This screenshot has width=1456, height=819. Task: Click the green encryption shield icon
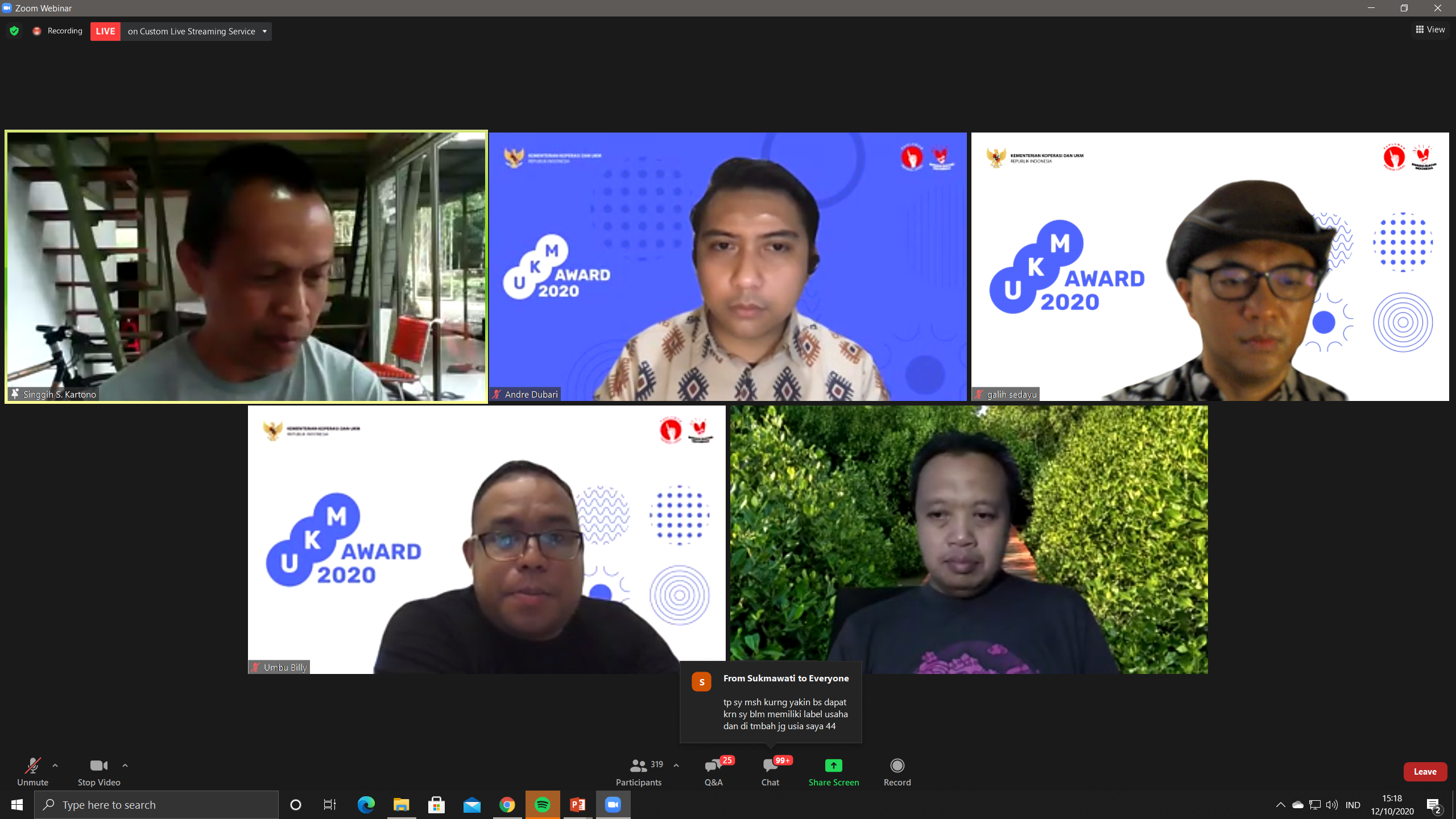14,31
